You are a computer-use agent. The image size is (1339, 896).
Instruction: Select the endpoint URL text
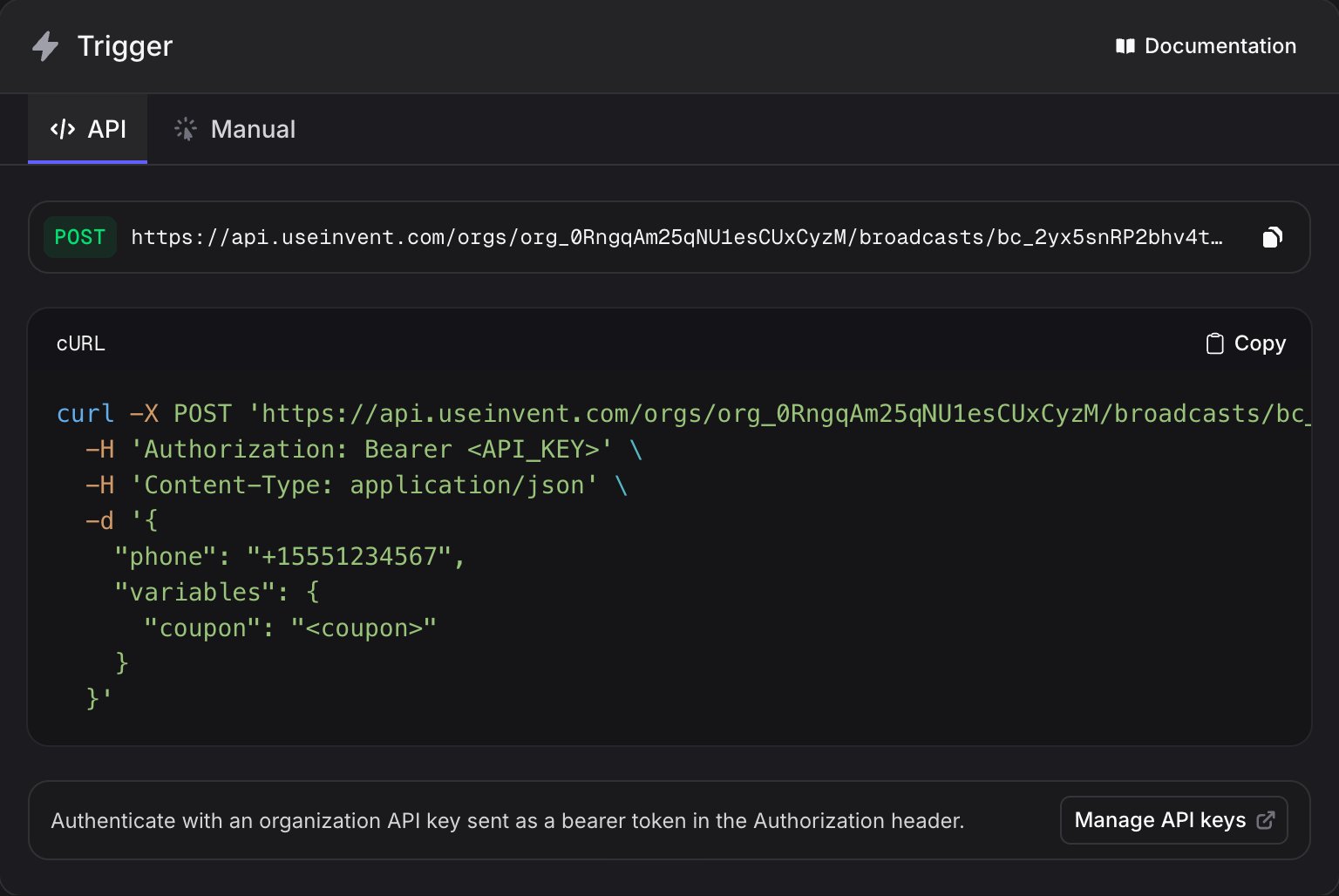677,237
